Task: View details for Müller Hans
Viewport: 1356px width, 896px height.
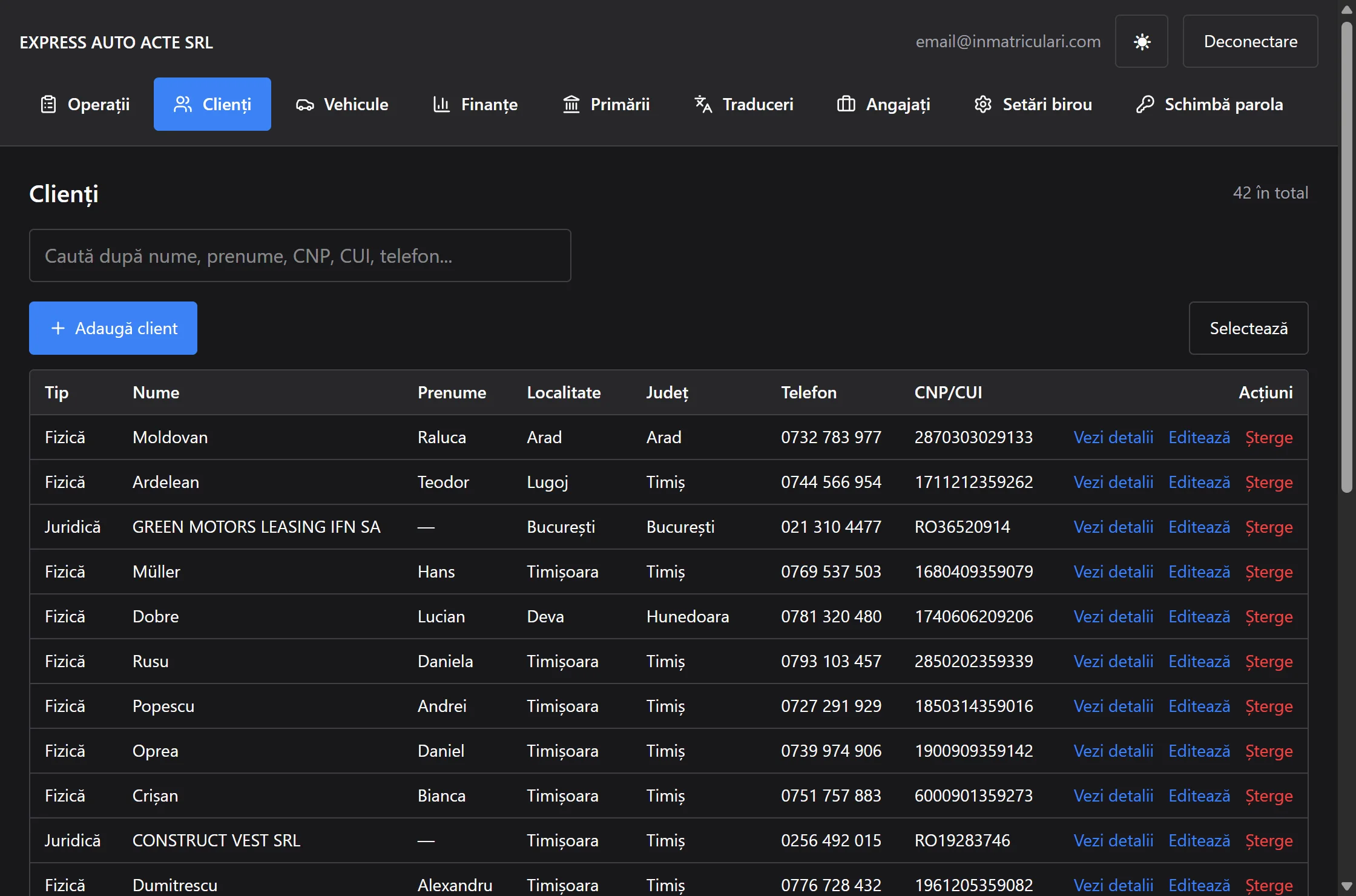Action: [x=1113, y=572]
